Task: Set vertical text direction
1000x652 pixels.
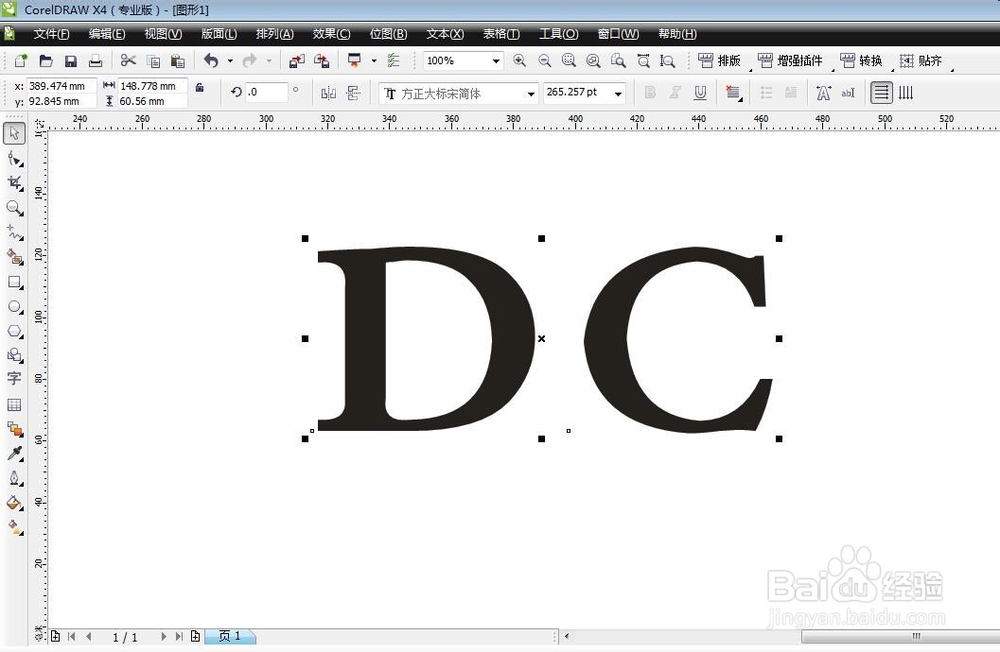Action: point(906,93)
